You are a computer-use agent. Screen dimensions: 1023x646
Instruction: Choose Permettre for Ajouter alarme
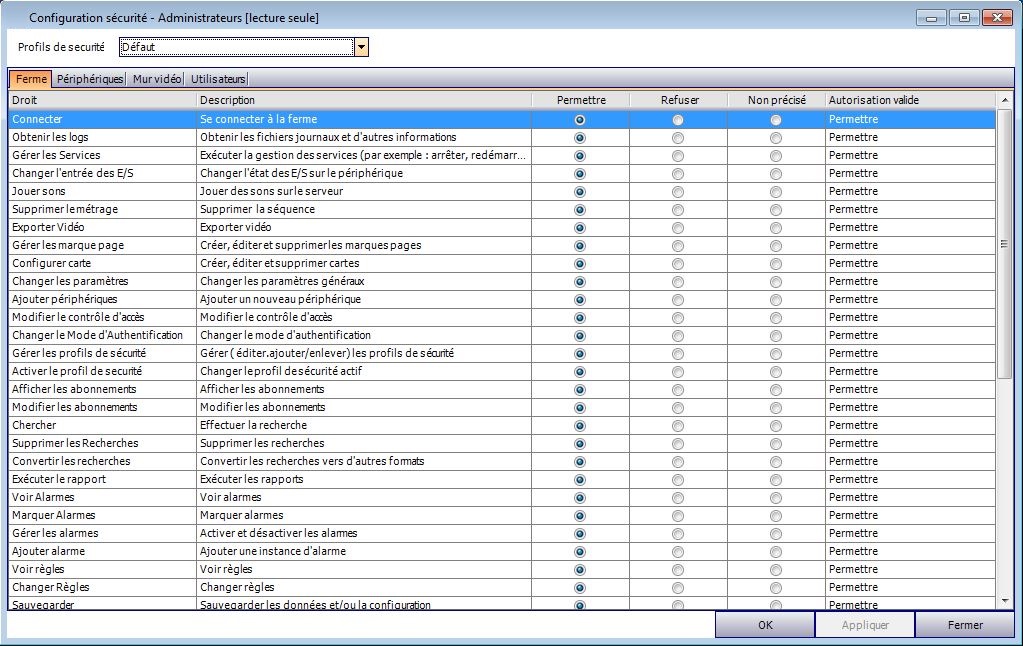coord(579,552)
